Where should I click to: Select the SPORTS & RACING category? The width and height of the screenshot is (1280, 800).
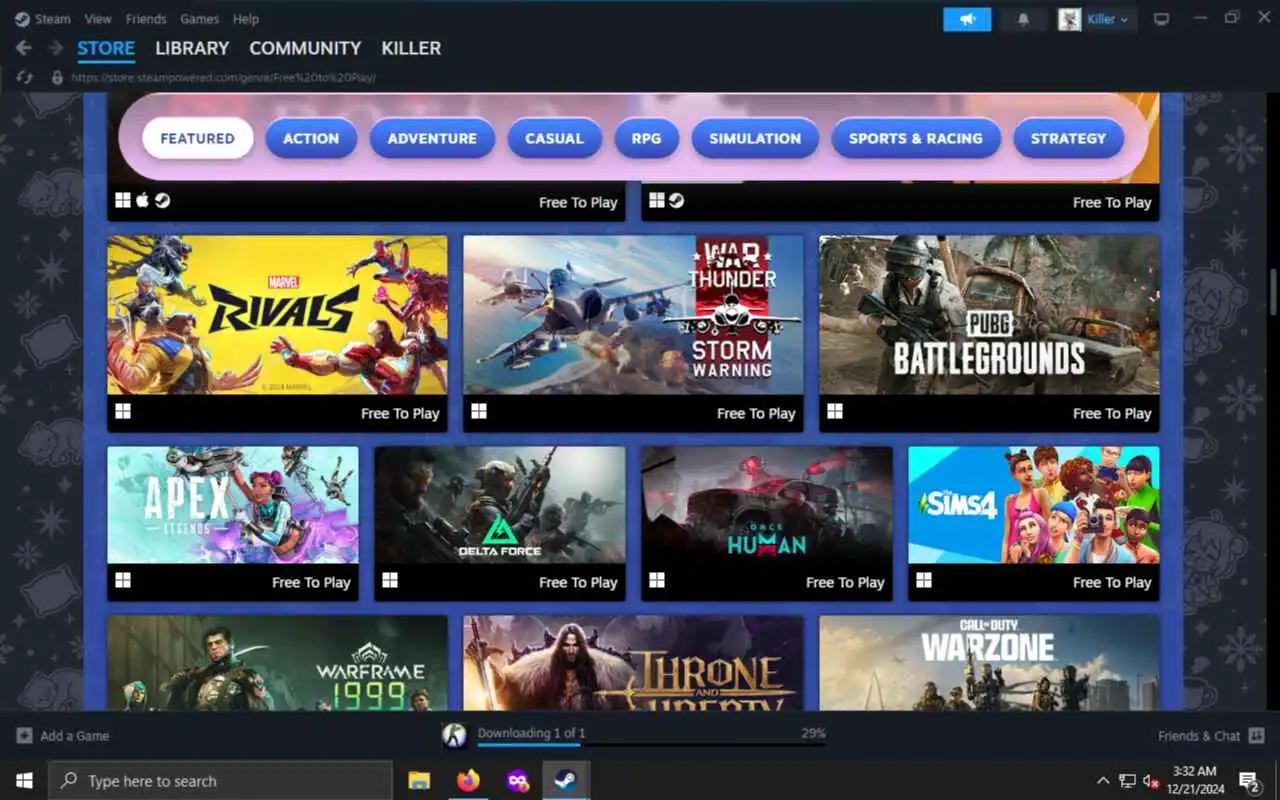click(916, 139)
